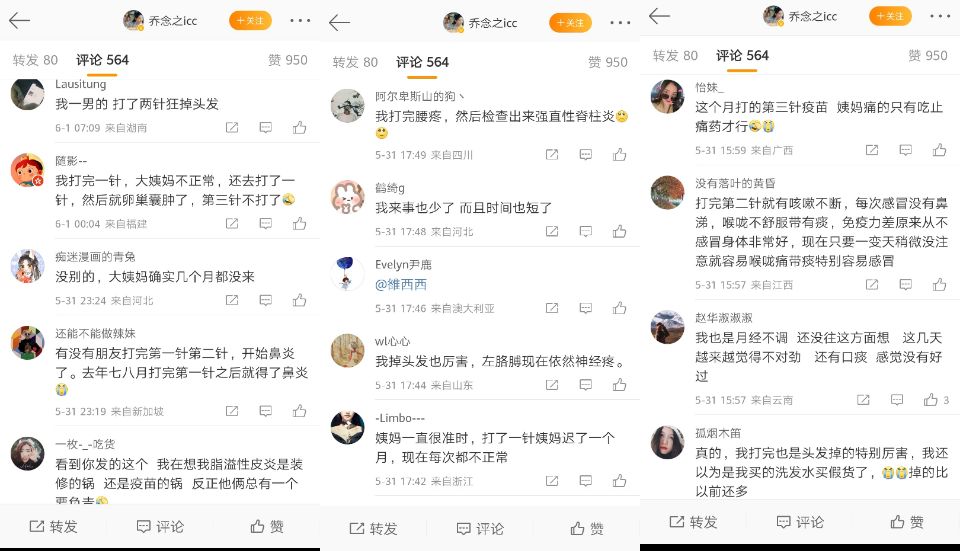This screenshot has width=960, height=551.
Task: Like 鹤绮g's comment
Action: pos(620,231)
